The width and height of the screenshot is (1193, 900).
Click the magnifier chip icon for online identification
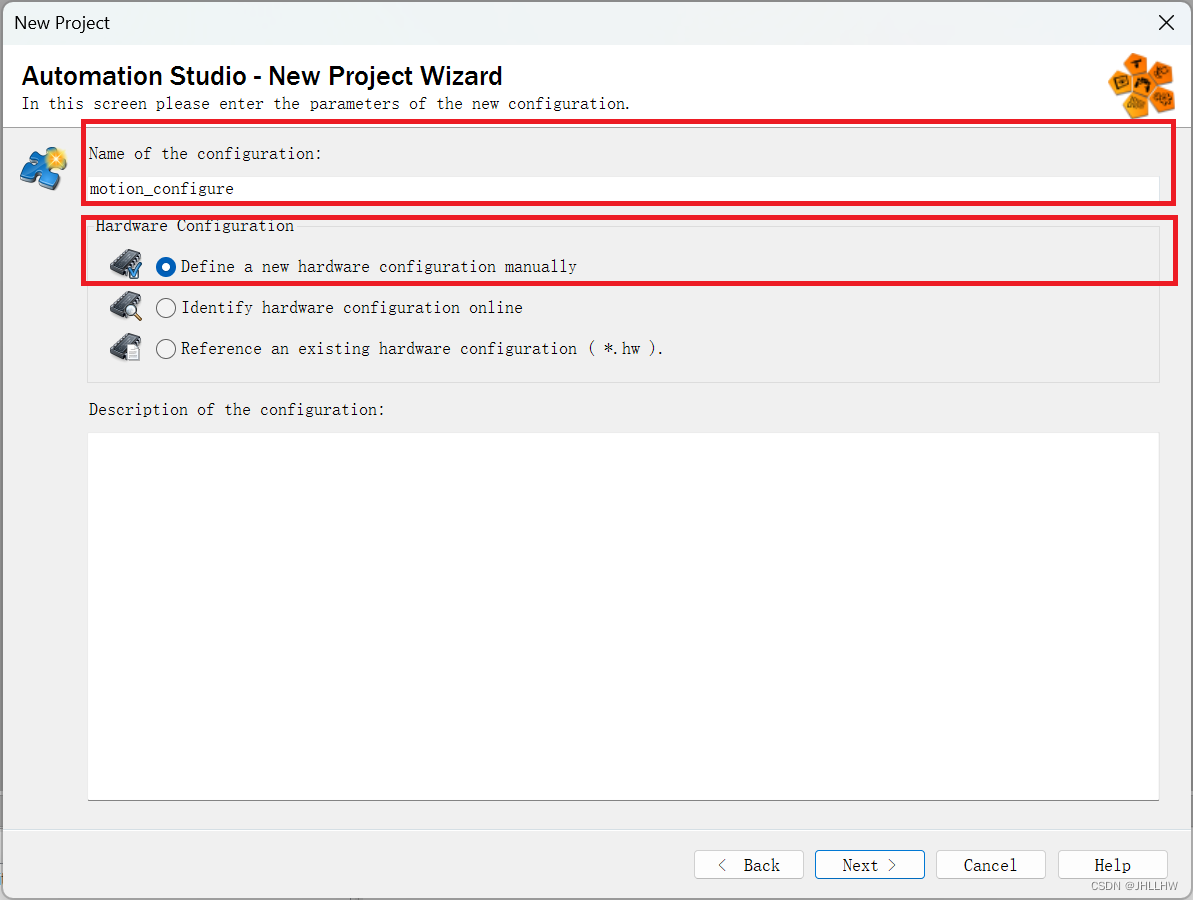124,306
